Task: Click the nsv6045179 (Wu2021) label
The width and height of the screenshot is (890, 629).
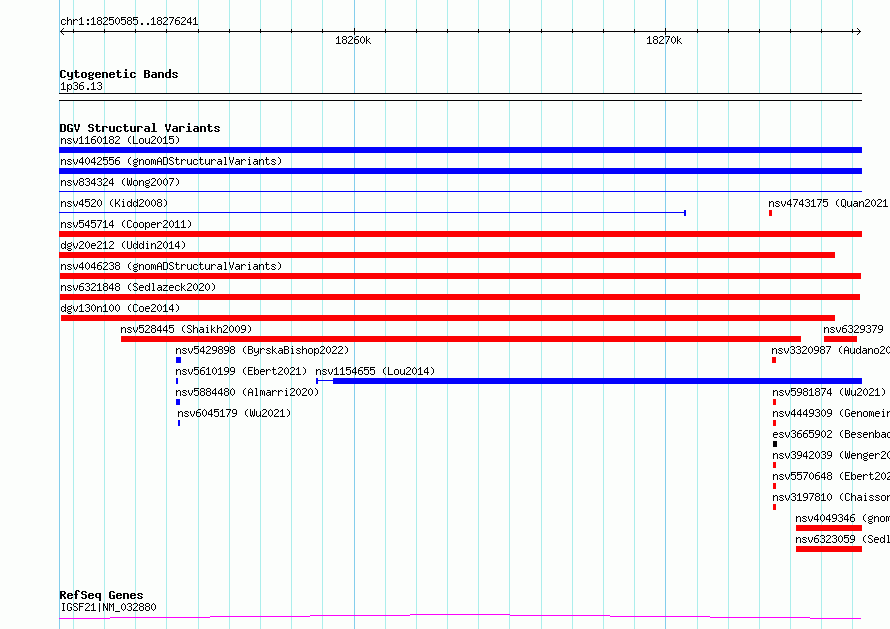Action: [x=234, y=413]
